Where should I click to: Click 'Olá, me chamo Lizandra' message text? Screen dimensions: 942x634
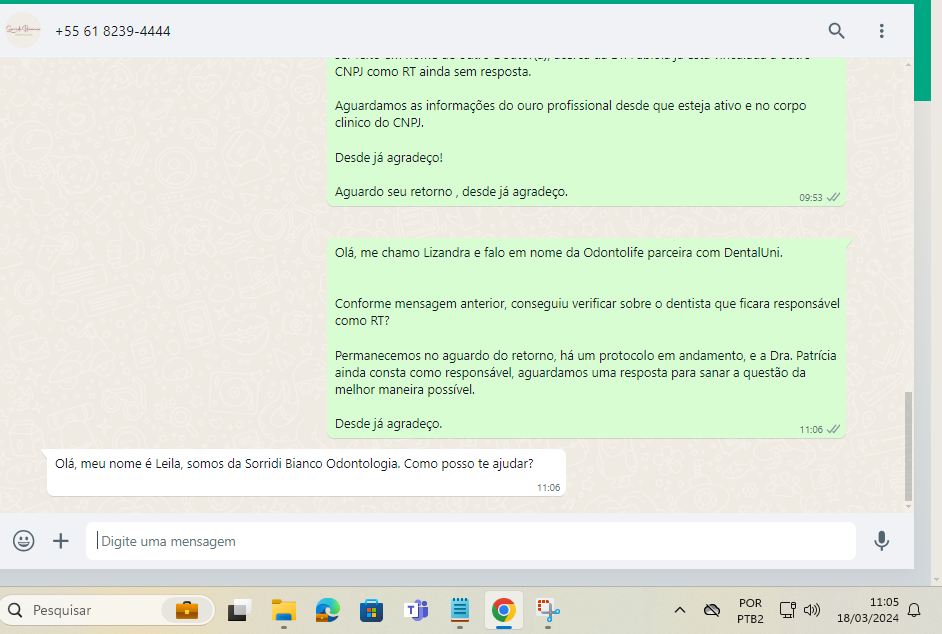559,253
